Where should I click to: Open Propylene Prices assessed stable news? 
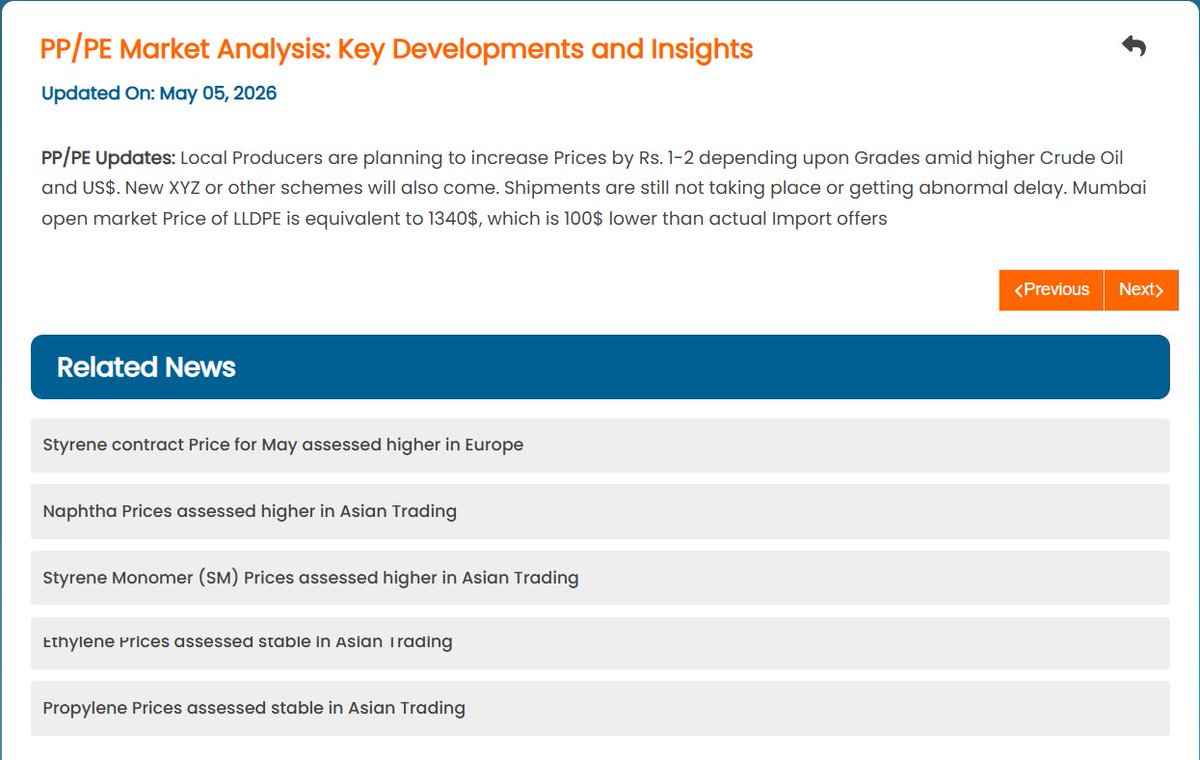tap(600, 708)
